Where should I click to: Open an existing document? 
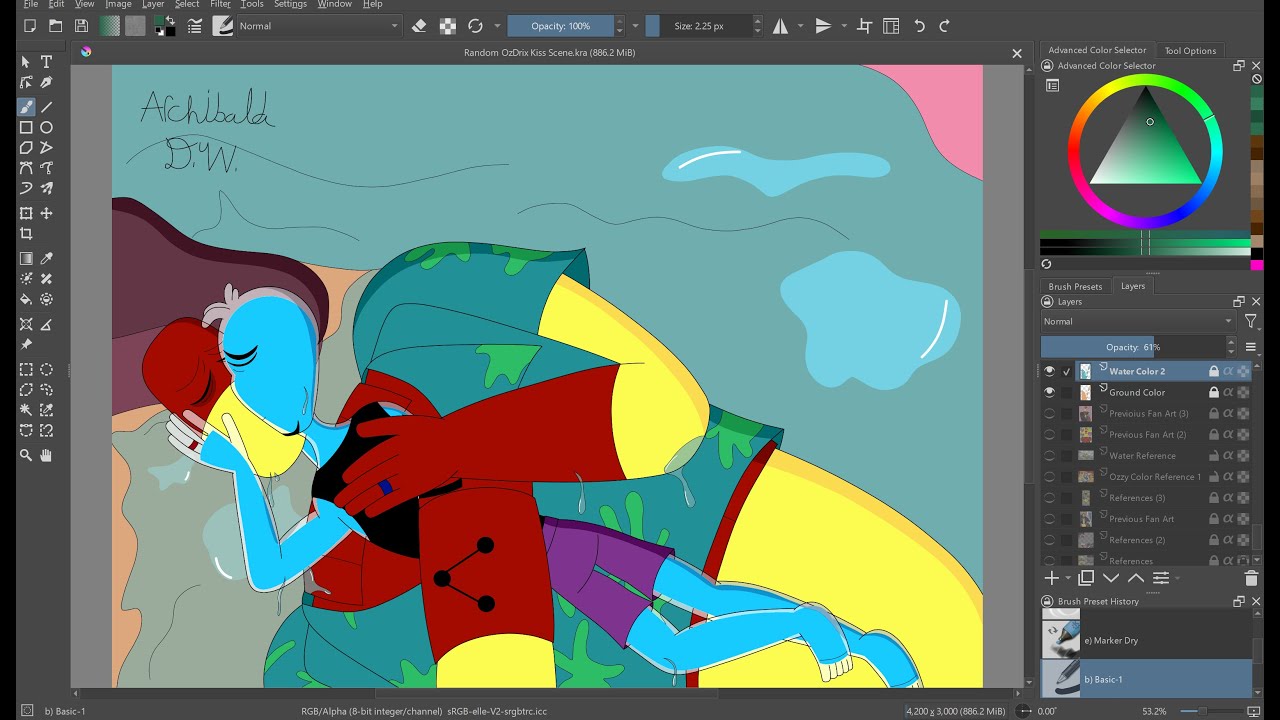pyautogui.click(x=56, y=26)
